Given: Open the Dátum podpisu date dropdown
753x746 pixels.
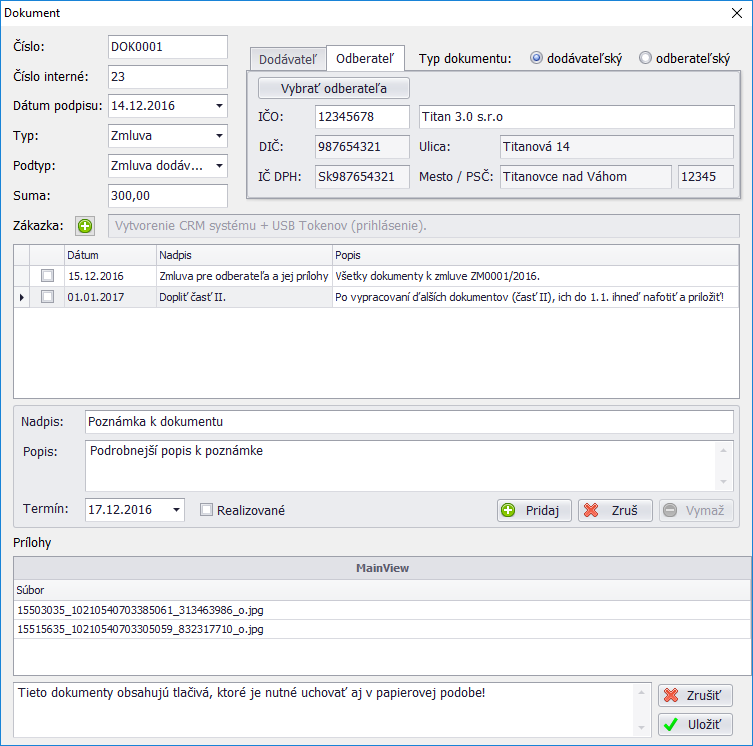Looking at the screenshot, I should (219, 105).
